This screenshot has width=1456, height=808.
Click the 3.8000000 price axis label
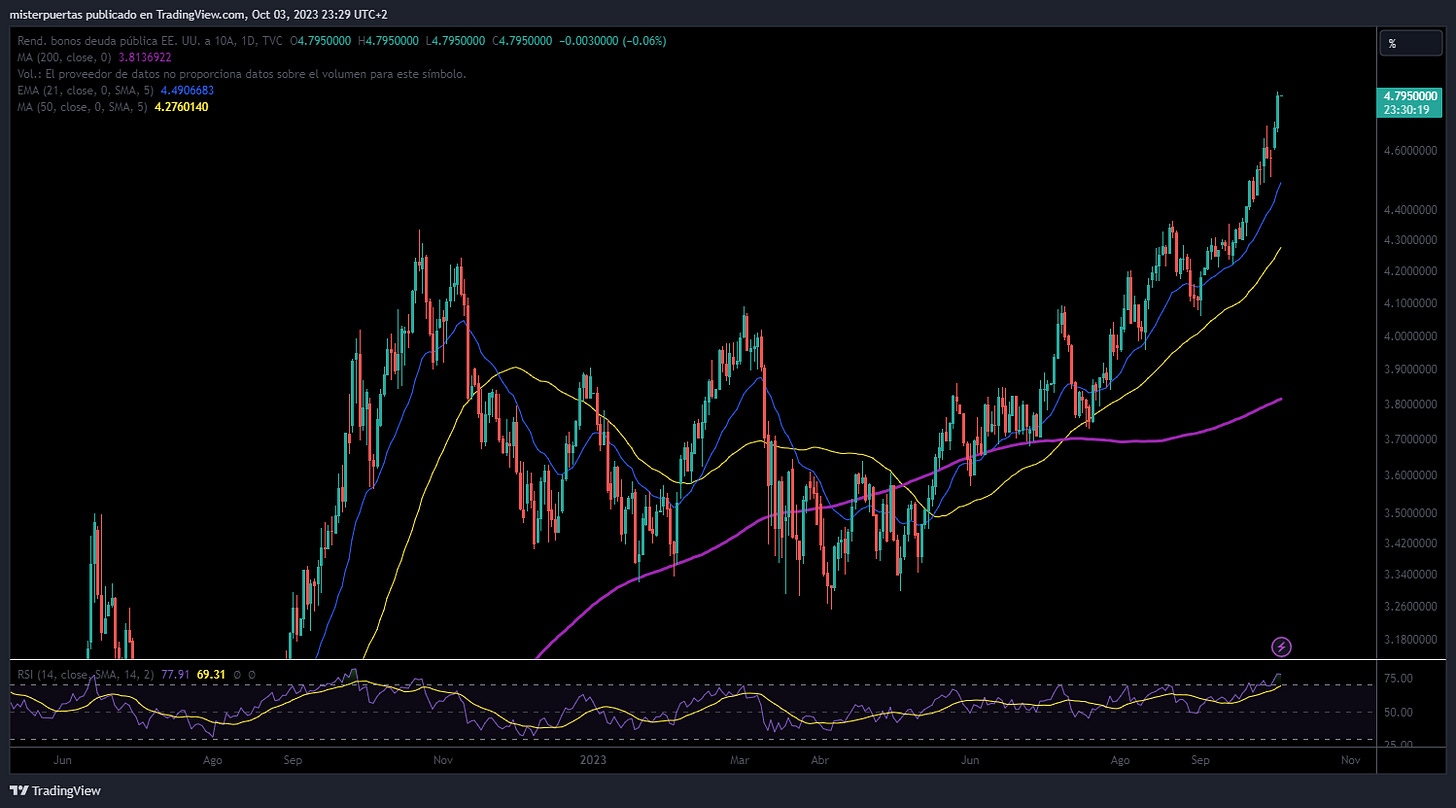(x=1410, y=405)
